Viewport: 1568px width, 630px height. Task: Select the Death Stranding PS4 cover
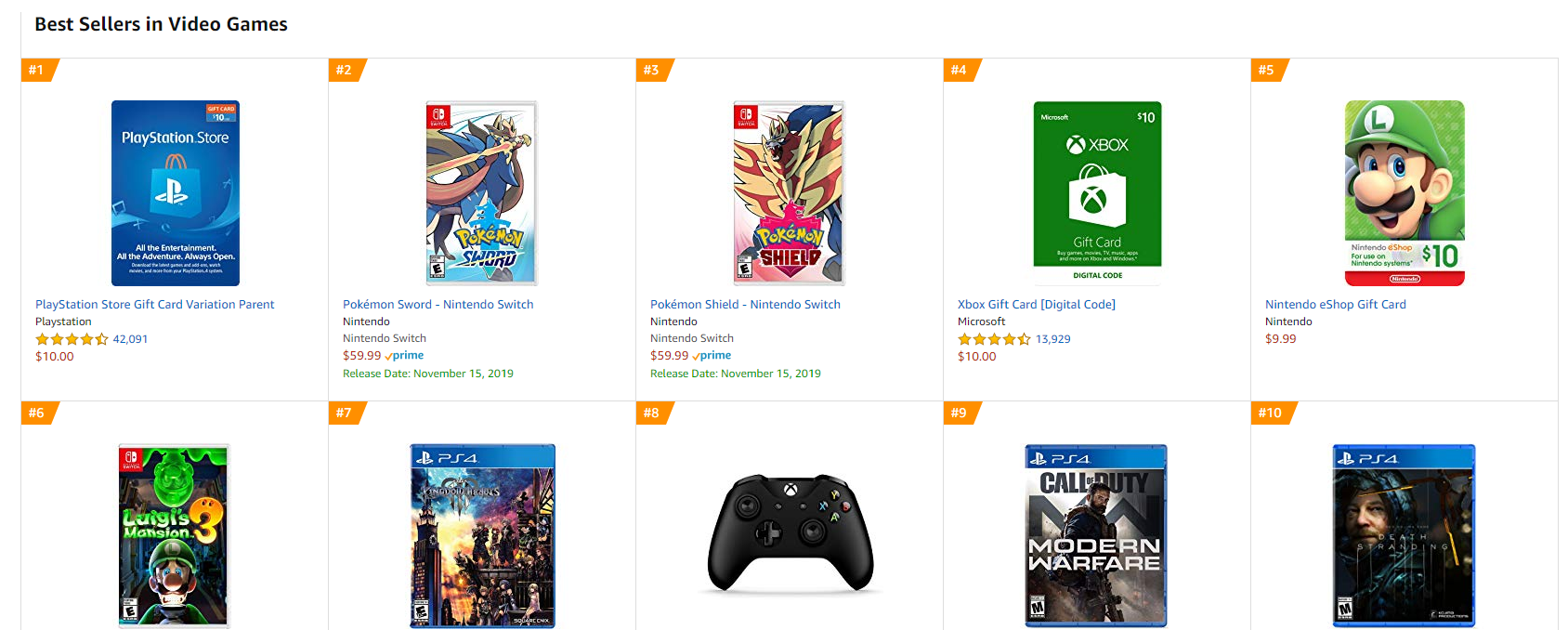tap(1404, 536)
